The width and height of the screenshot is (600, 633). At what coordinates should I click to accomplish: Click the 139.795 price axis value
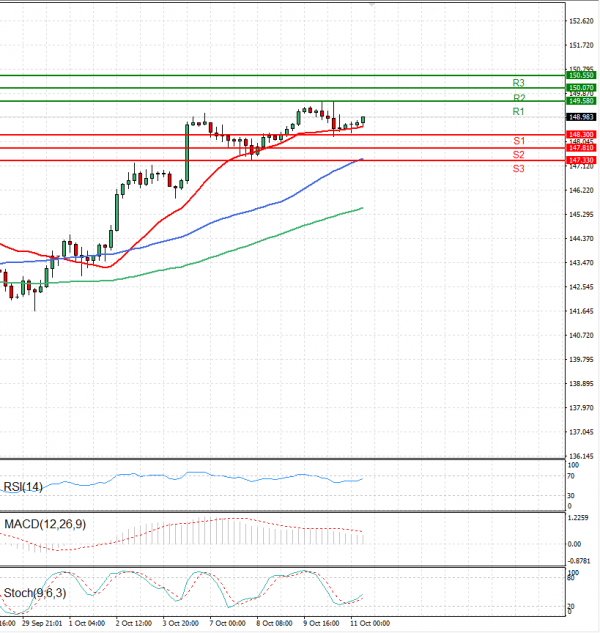(581, 359)
